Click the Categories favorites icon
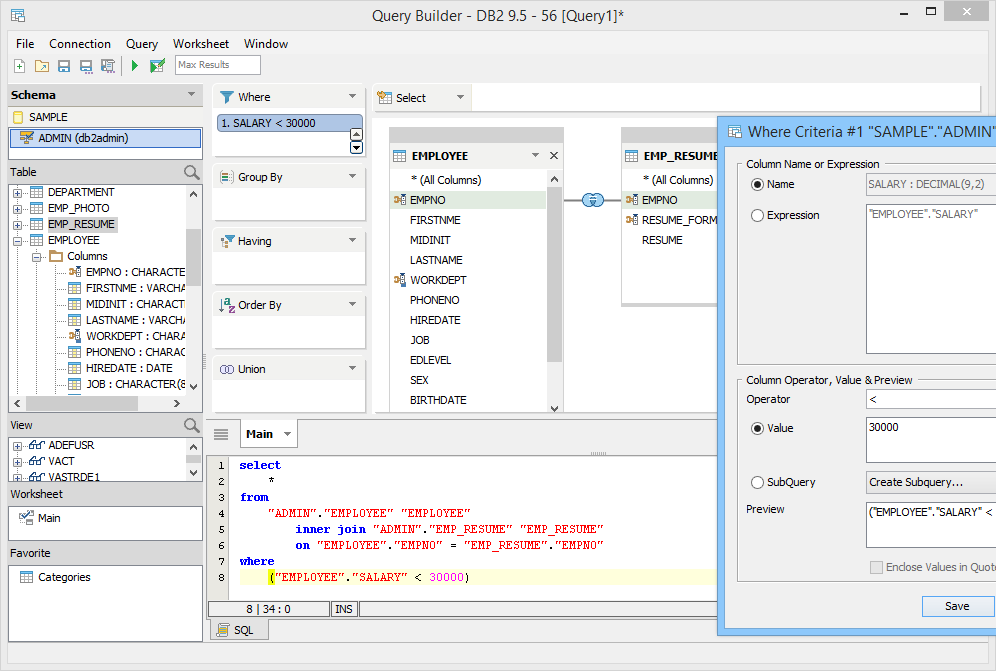Viewport: 996px width, 671px height. click(x=26, y=577)
